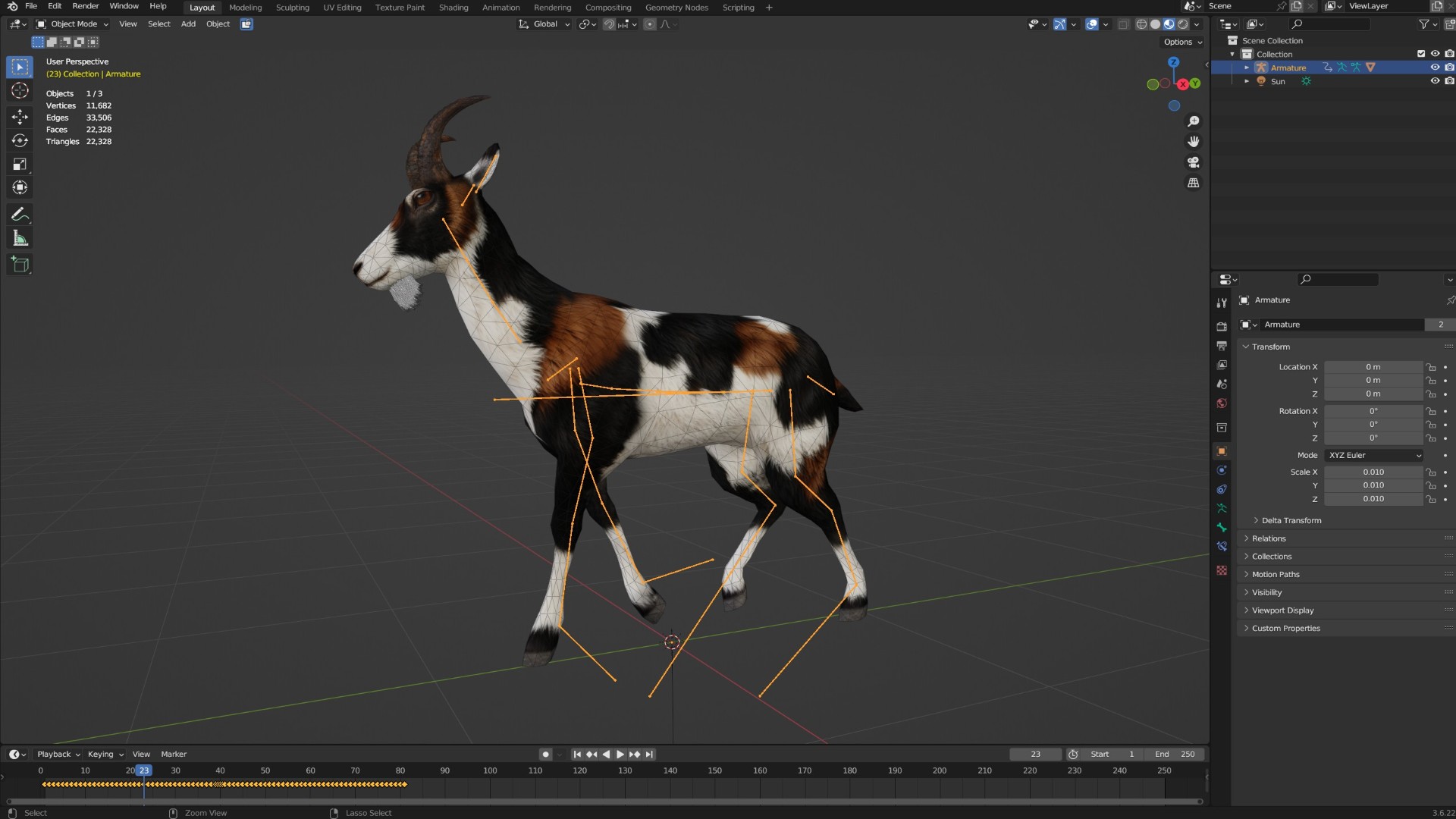Toggle Collection exclude checkbox in outliner

(x=1421, y=54)
